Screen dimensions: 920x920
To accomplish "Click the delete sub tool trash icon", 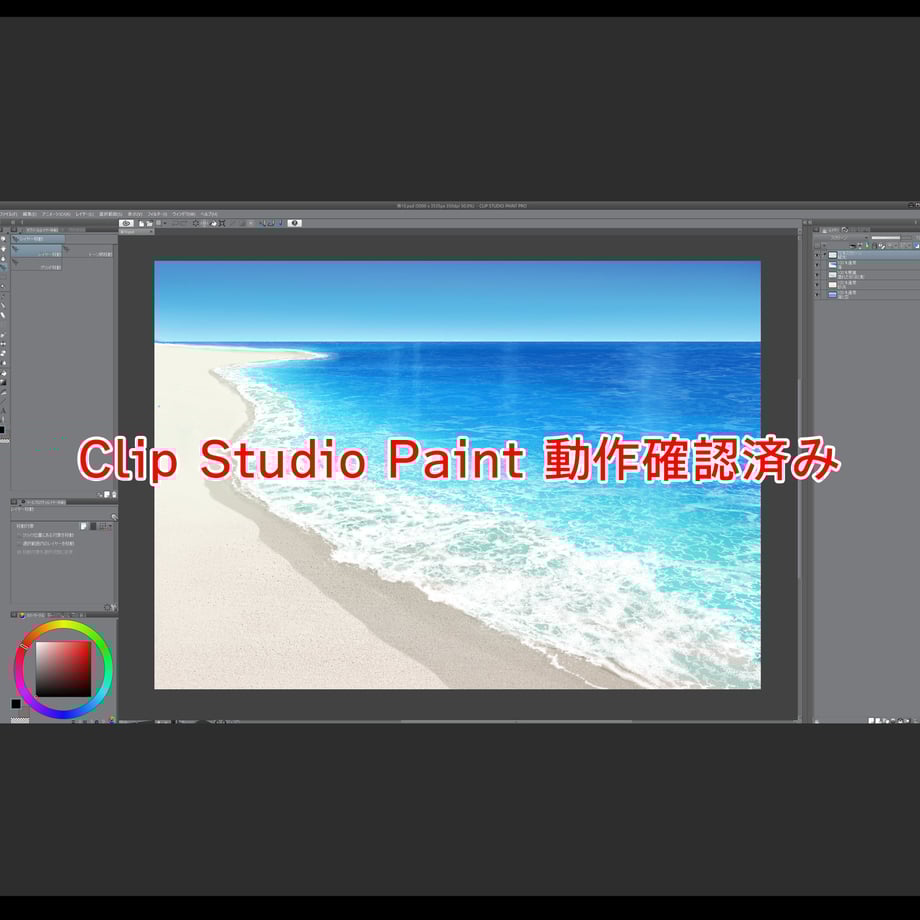I will coord(114,494).
